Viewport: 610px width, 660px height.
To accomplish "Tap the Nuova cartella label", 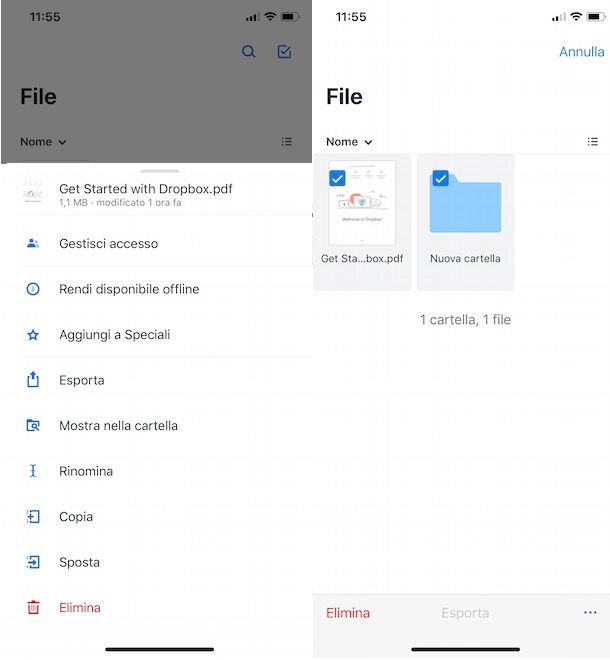I will click(465, 258).
